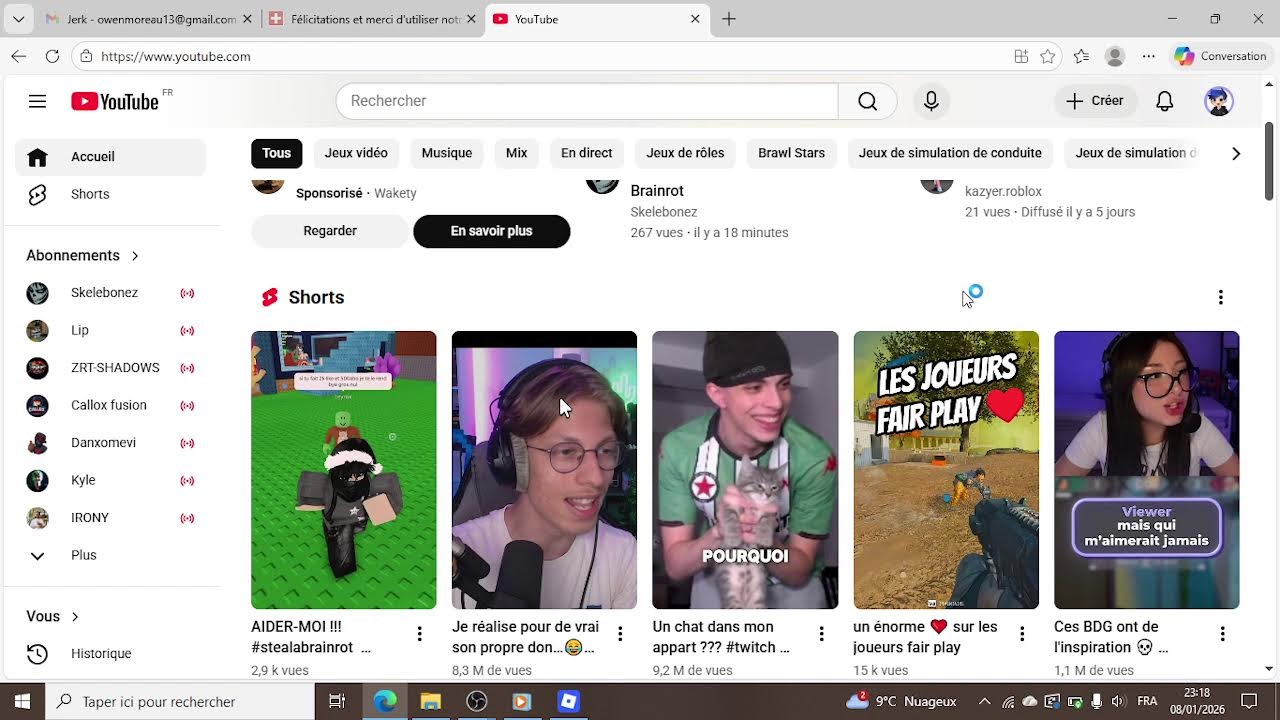Click Windows search box Taper ici pour rechercher
Viewport: 1280px width, 720px height.
(181, 701)
